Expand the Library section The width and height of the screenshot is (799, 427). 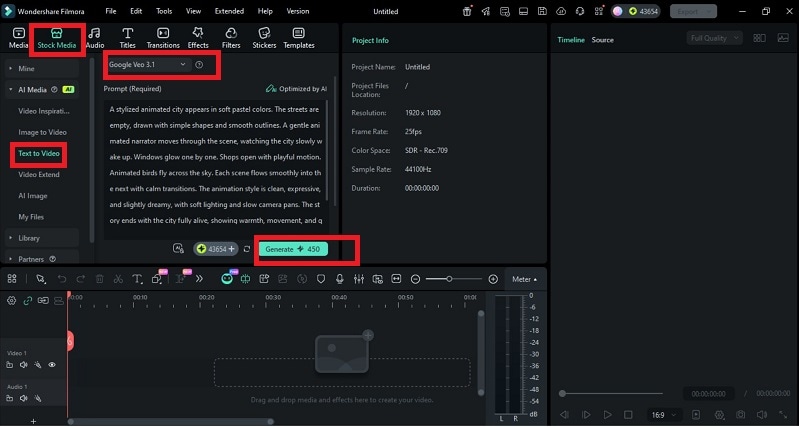(x=42, y=238)
